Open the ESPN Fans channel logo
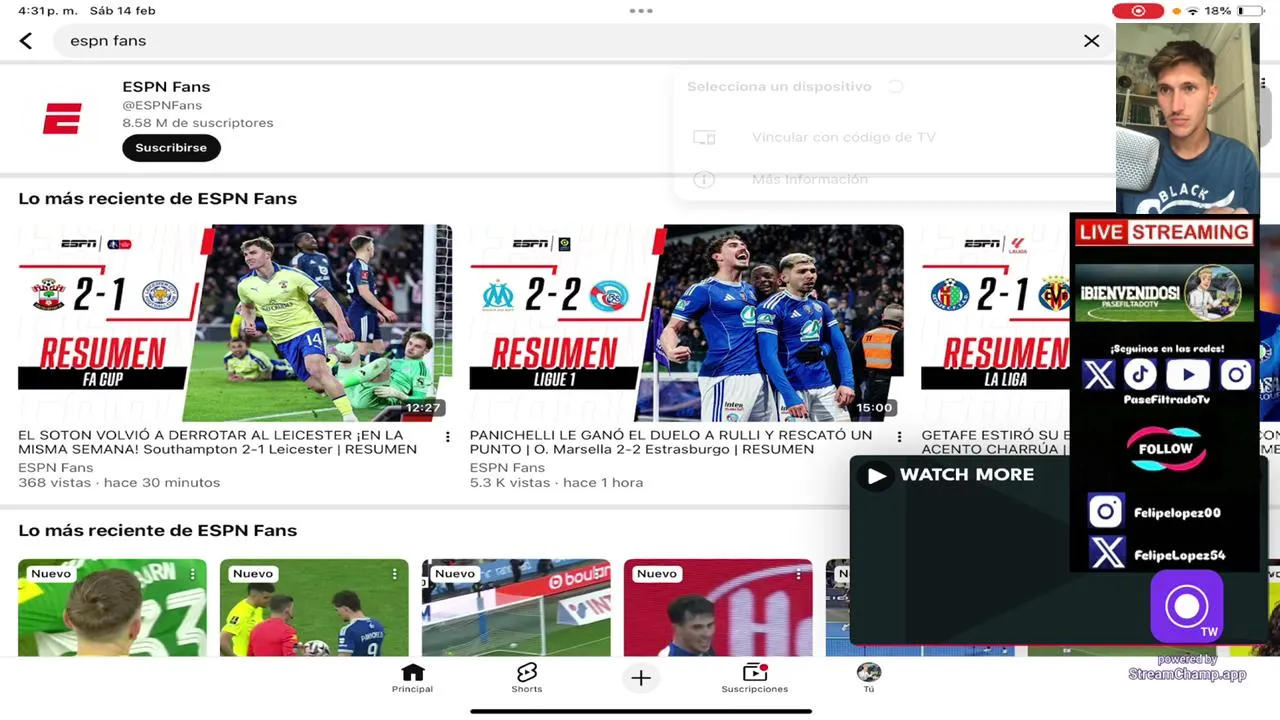 [62, 120]
